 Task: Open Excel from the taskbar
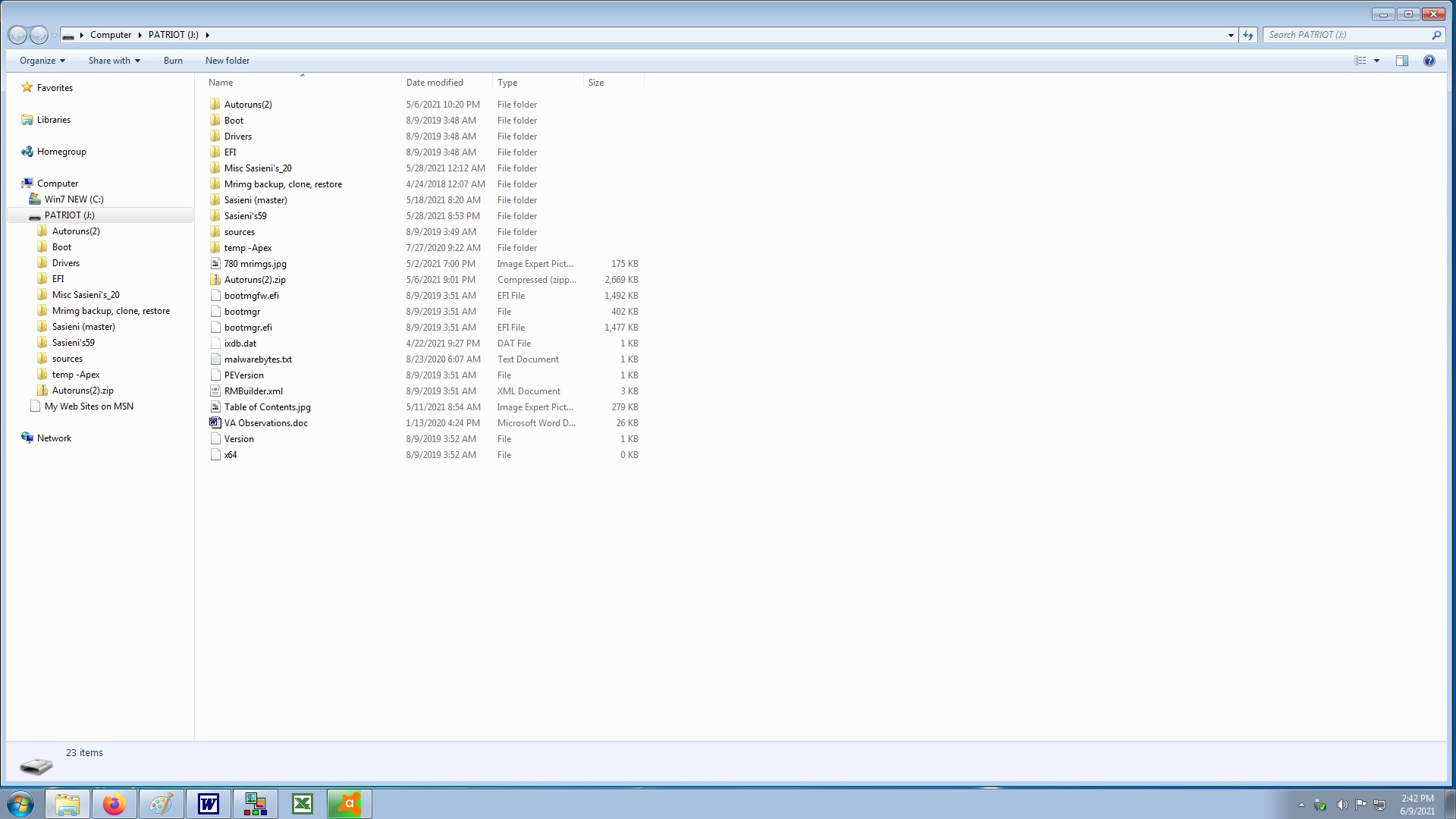pyautogui.click(x=302, y=804)
